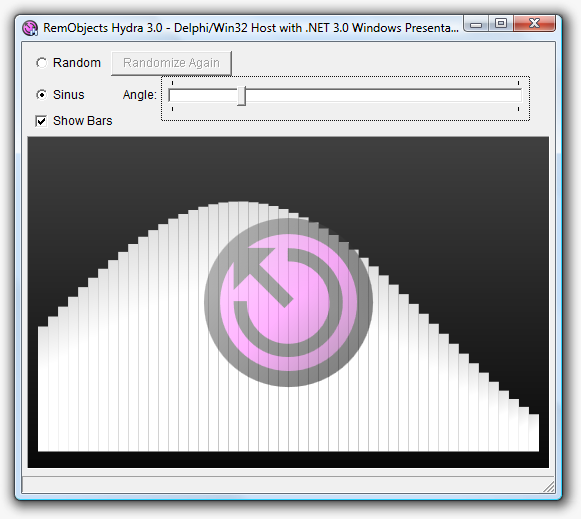Maximize the Hydra window
This screenshot has width=581, height=519.
point(501,24)
